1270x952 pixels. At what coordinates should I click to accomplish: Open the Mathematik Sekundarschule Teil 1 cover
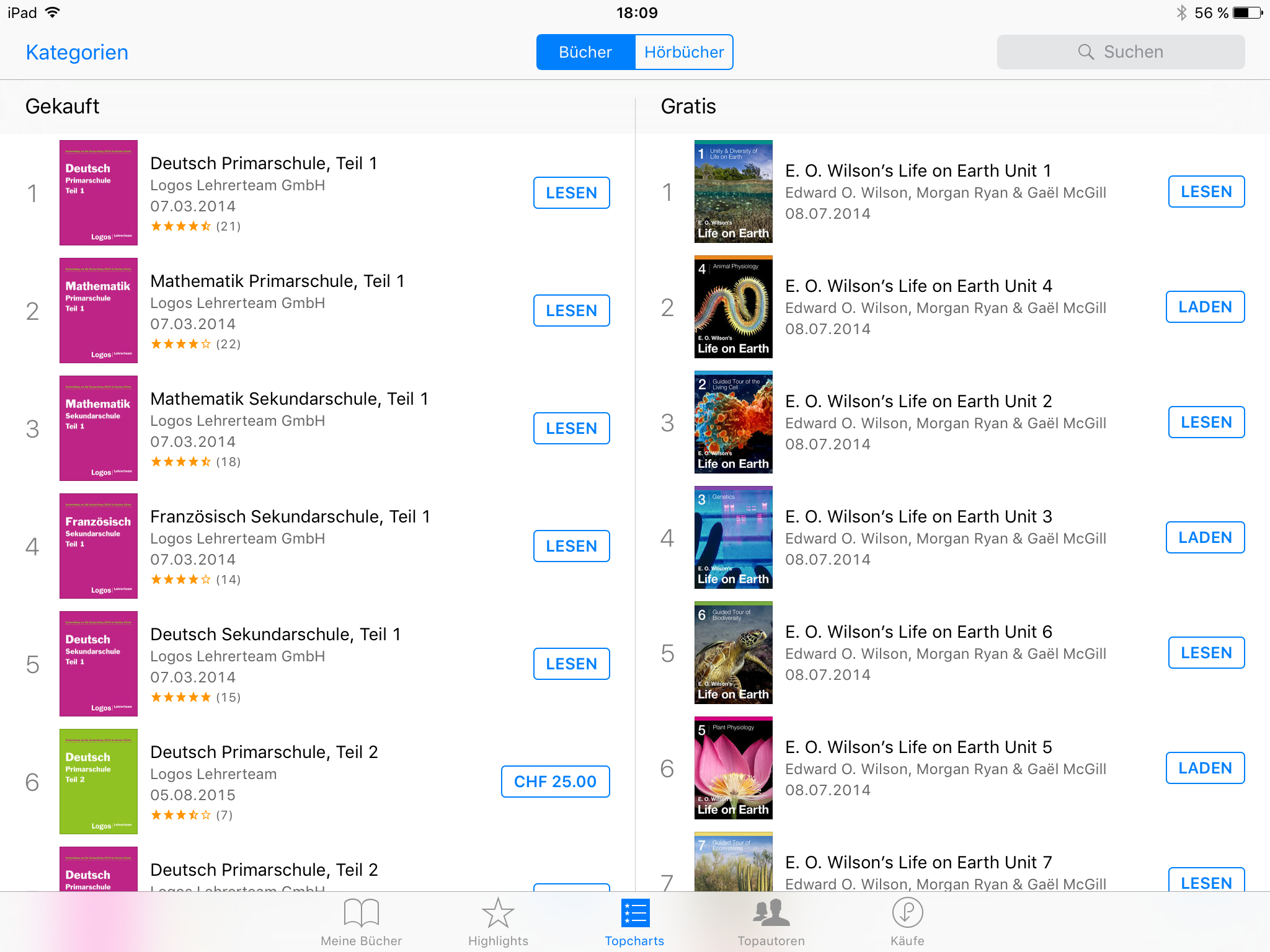coord(99,428)
